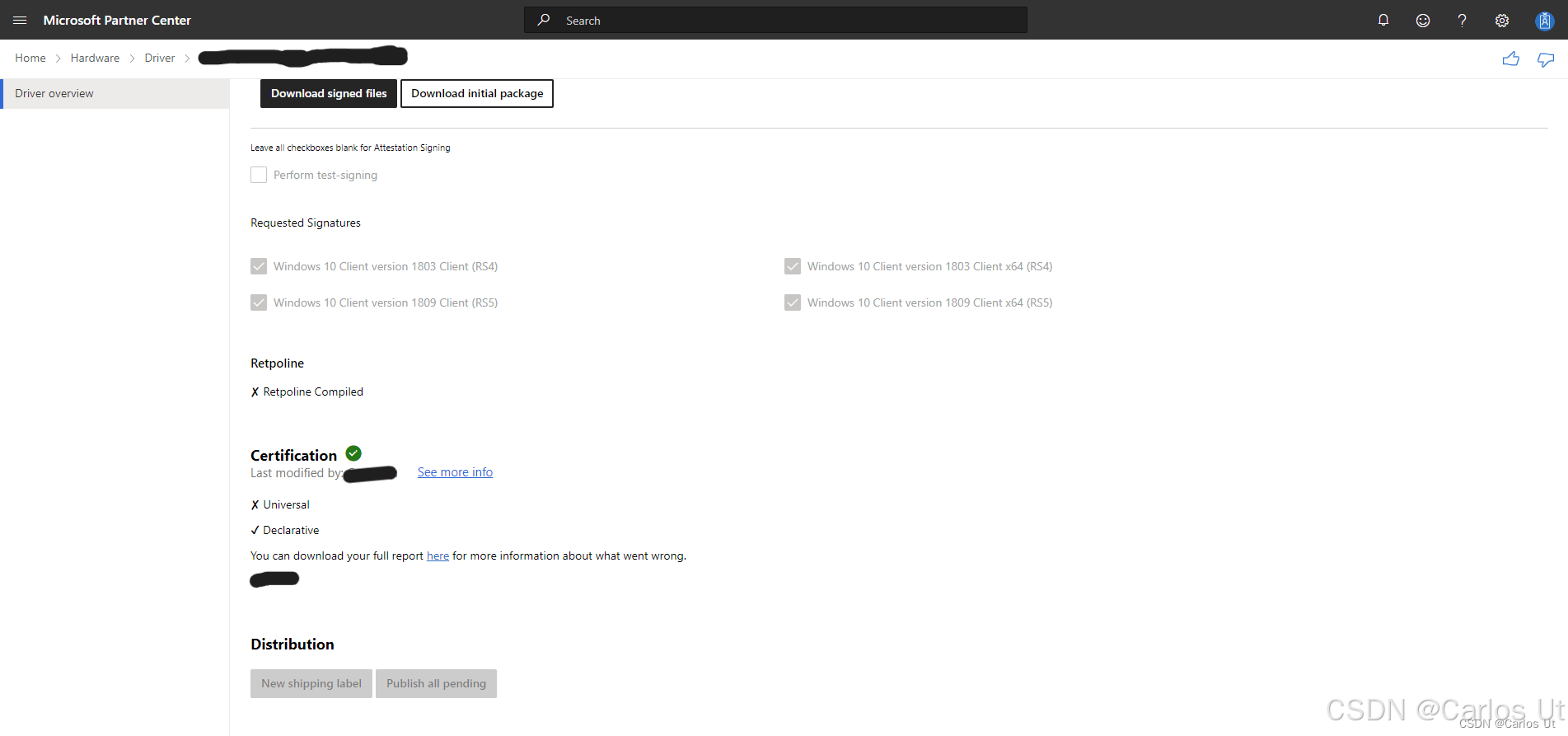Screen dimensions: 1568x736
Task: Focus the Search input field
Action: [x=775, y=20]
